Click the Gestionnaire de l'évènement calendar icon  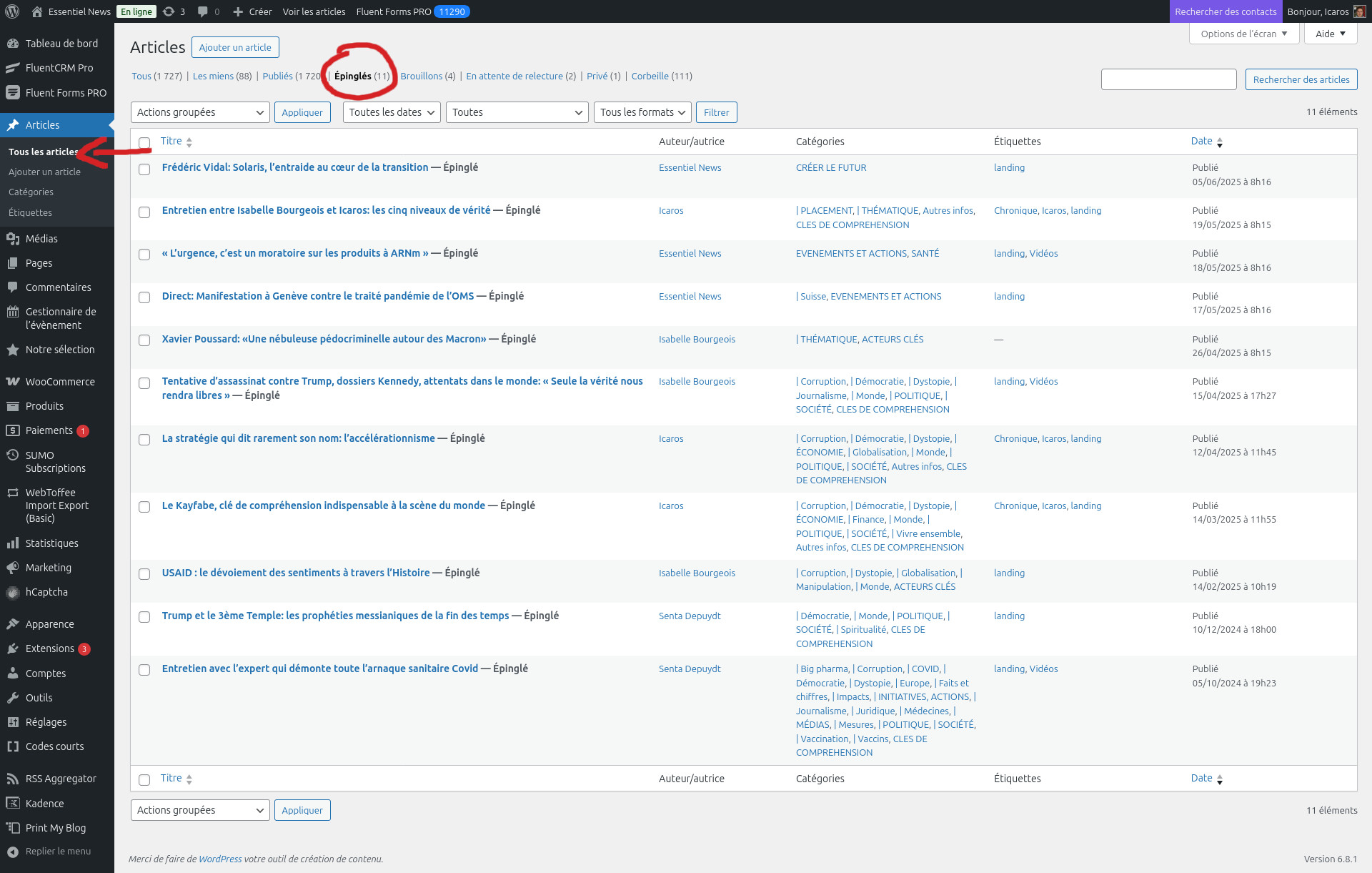pyautogui.click(x=12, y=312)
